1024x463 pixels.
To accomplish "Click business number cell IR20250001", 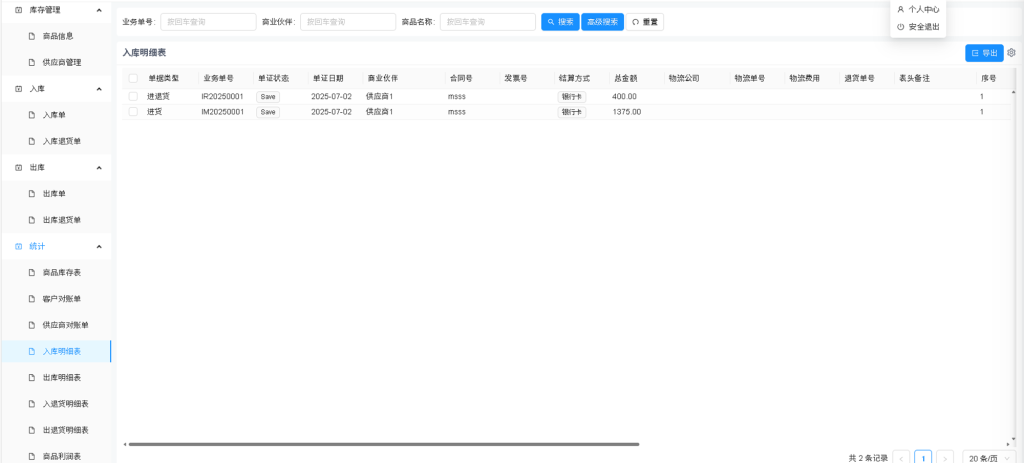I will click(223, 96).
